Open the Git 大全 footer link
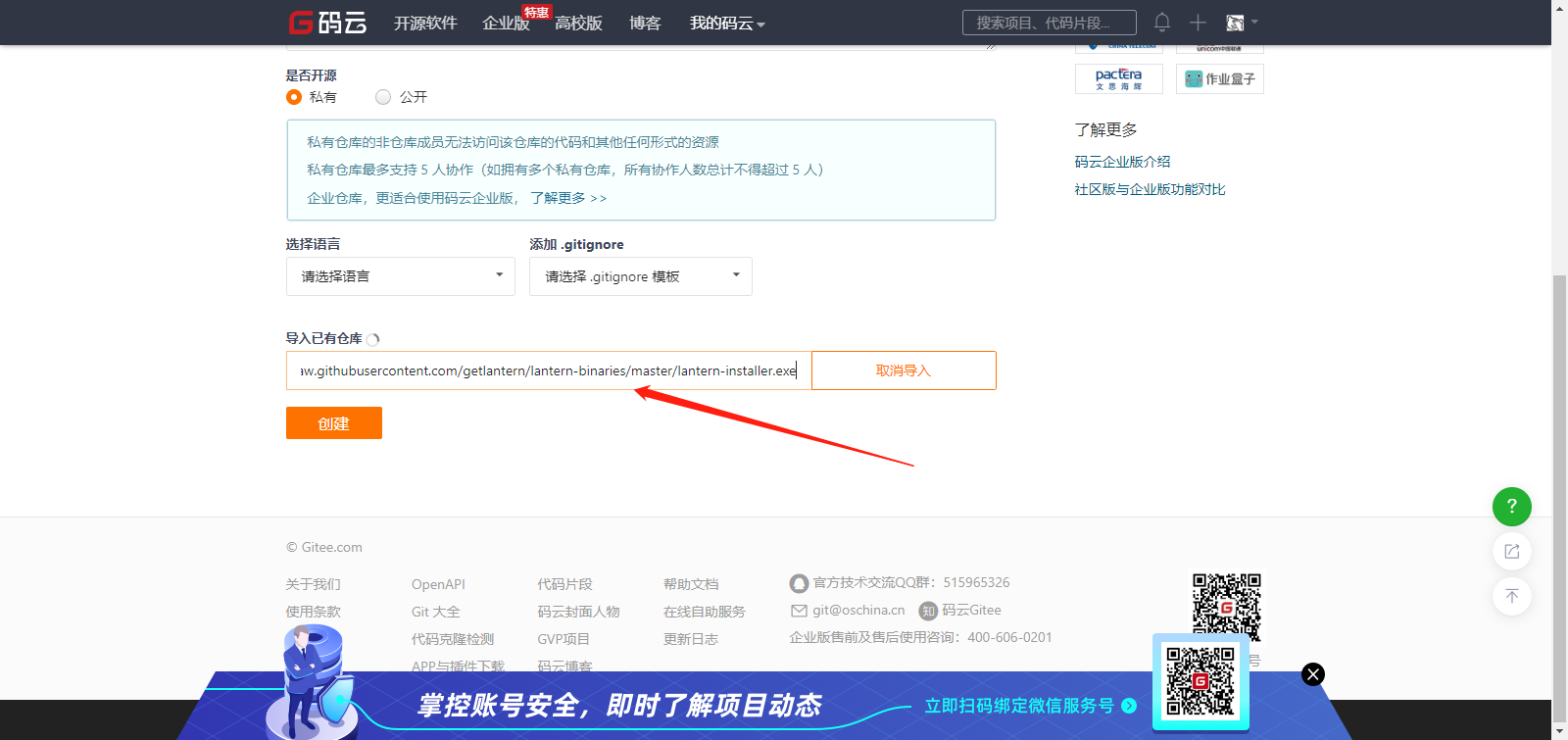 (436, 612)
